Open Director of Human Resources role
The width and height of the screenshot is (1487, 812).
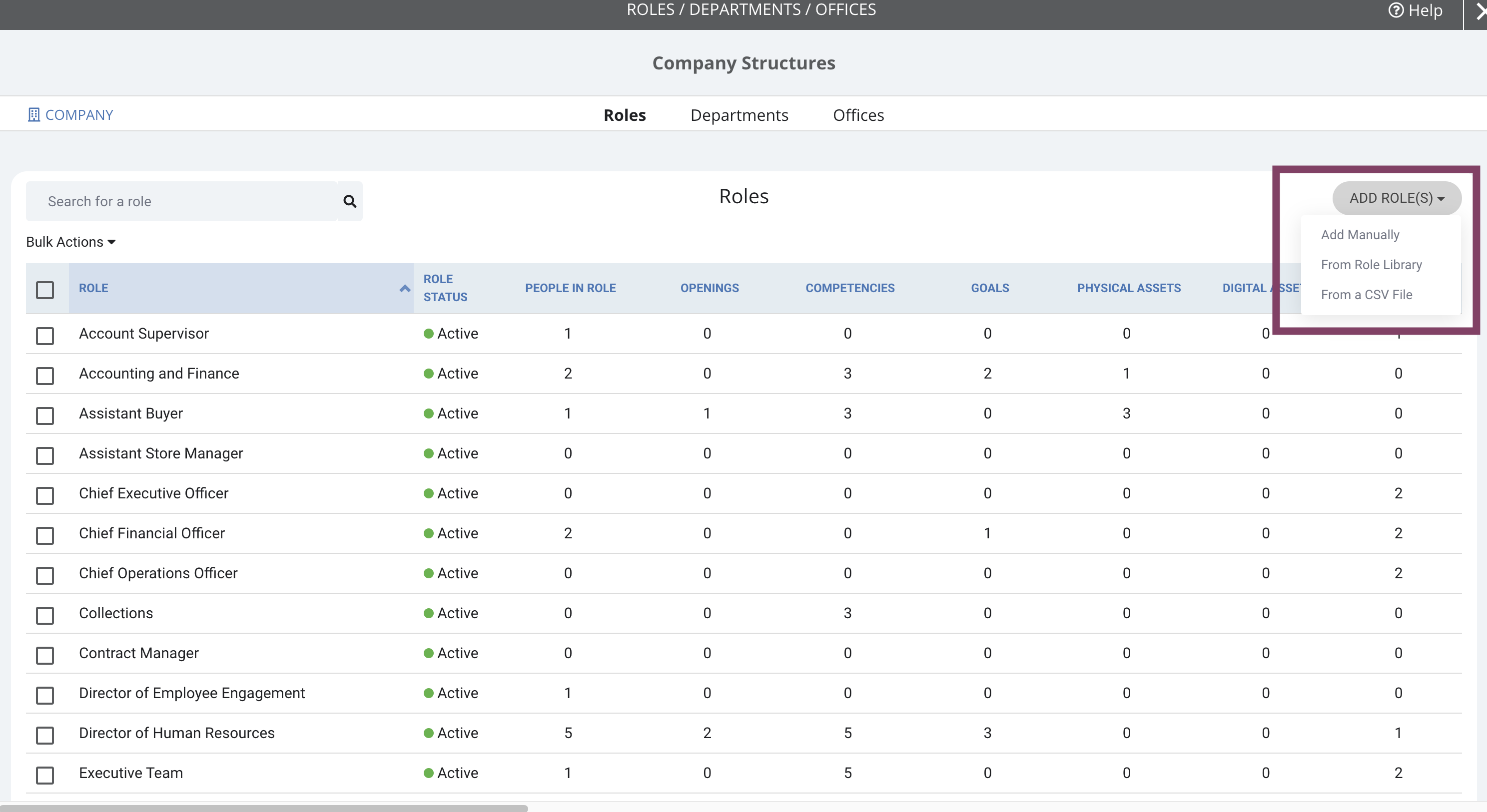point(177,733)
